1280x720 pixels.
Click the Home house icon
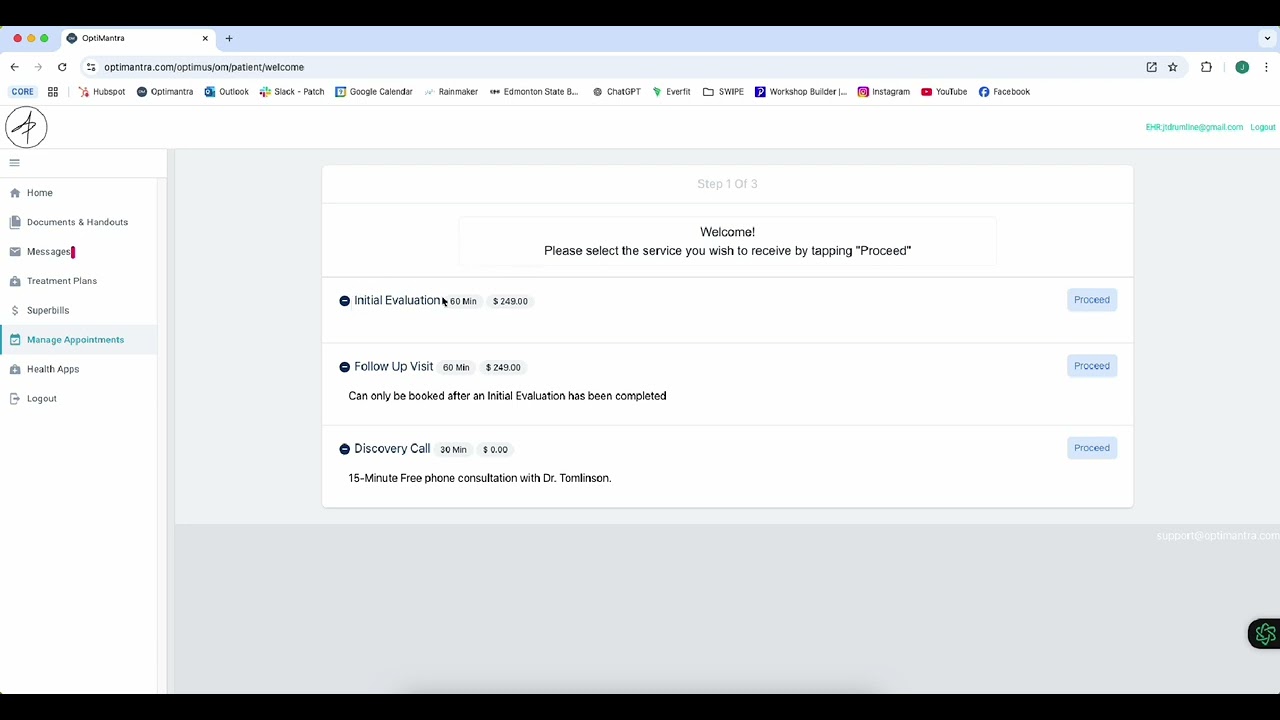15,193
